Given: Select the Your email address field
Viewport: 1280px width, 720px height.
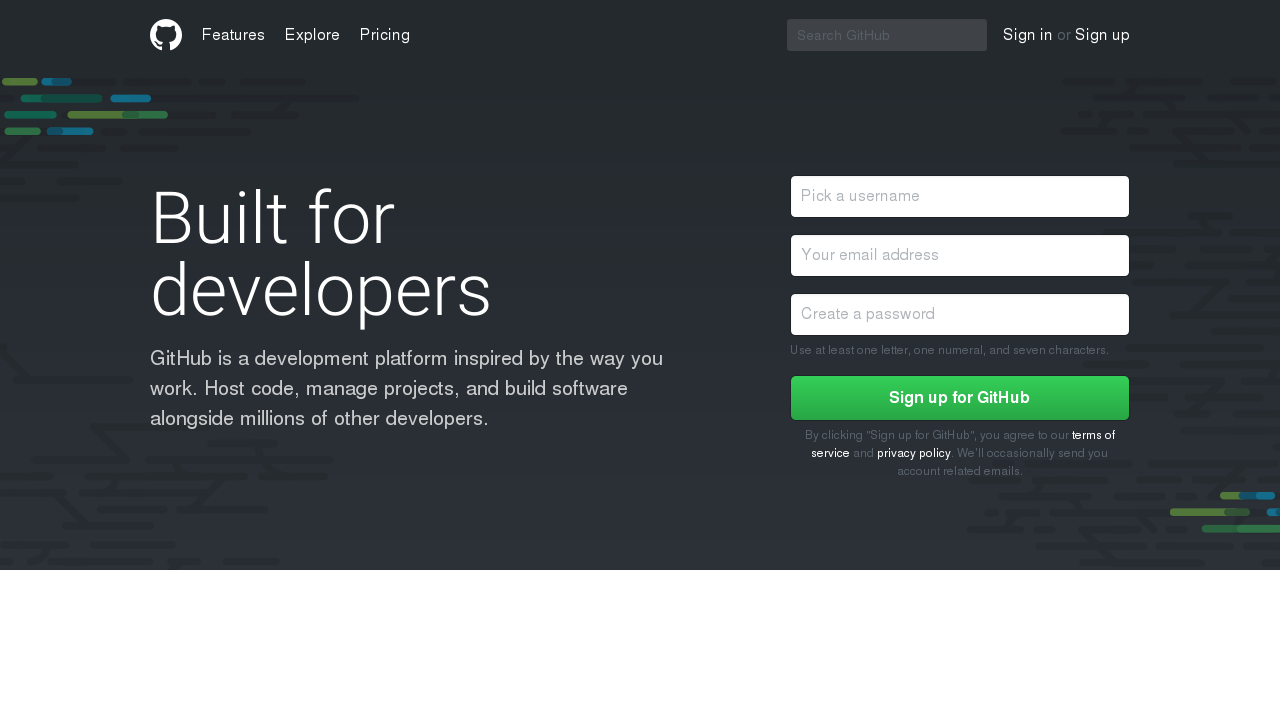Looking at the screenshot, I should click(960, 255).
